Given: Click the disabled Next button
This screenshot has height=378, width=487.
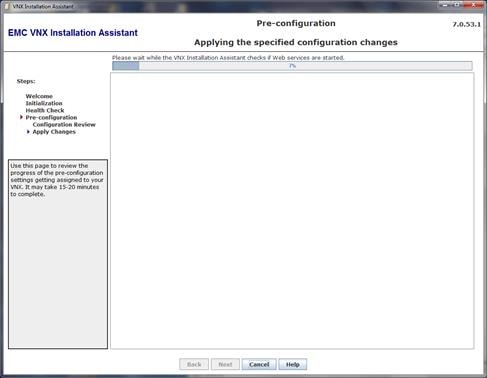Looking at the screenshot, I should click(x=225, y=364).
